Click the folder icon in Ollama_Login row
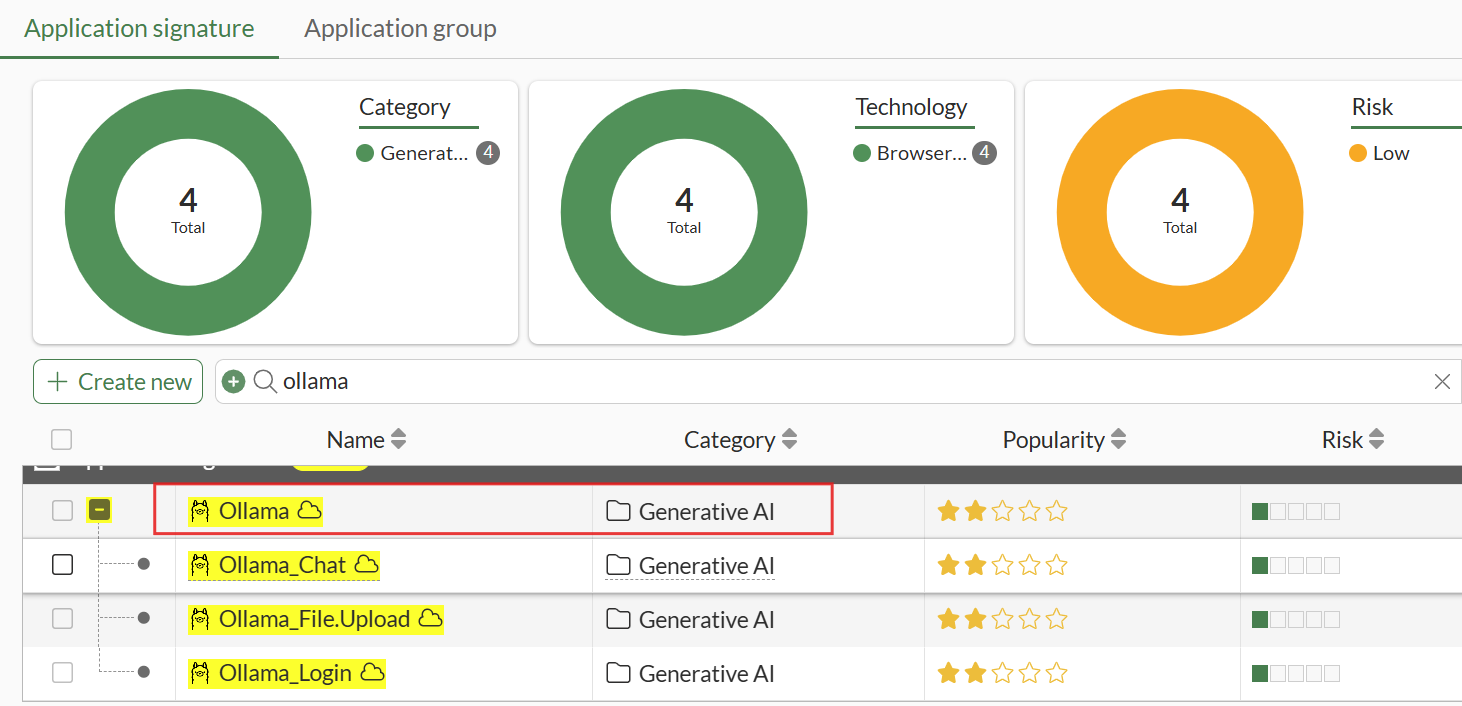Image resolution: width=1462 pixels, height=706 pixels. point(618,673)
